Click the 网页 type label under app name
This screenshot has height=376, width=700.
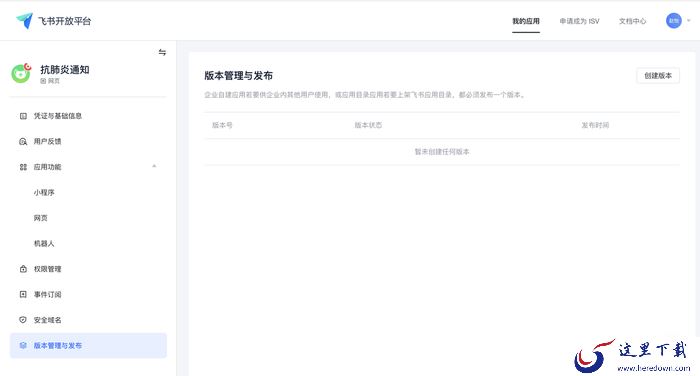(x=54, y=81)
